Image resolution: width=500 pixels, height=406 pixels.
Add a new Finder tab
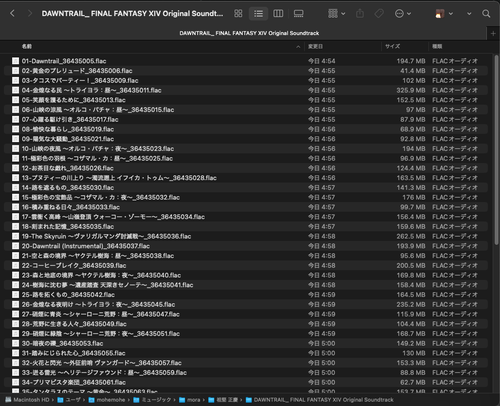[493, 33]
